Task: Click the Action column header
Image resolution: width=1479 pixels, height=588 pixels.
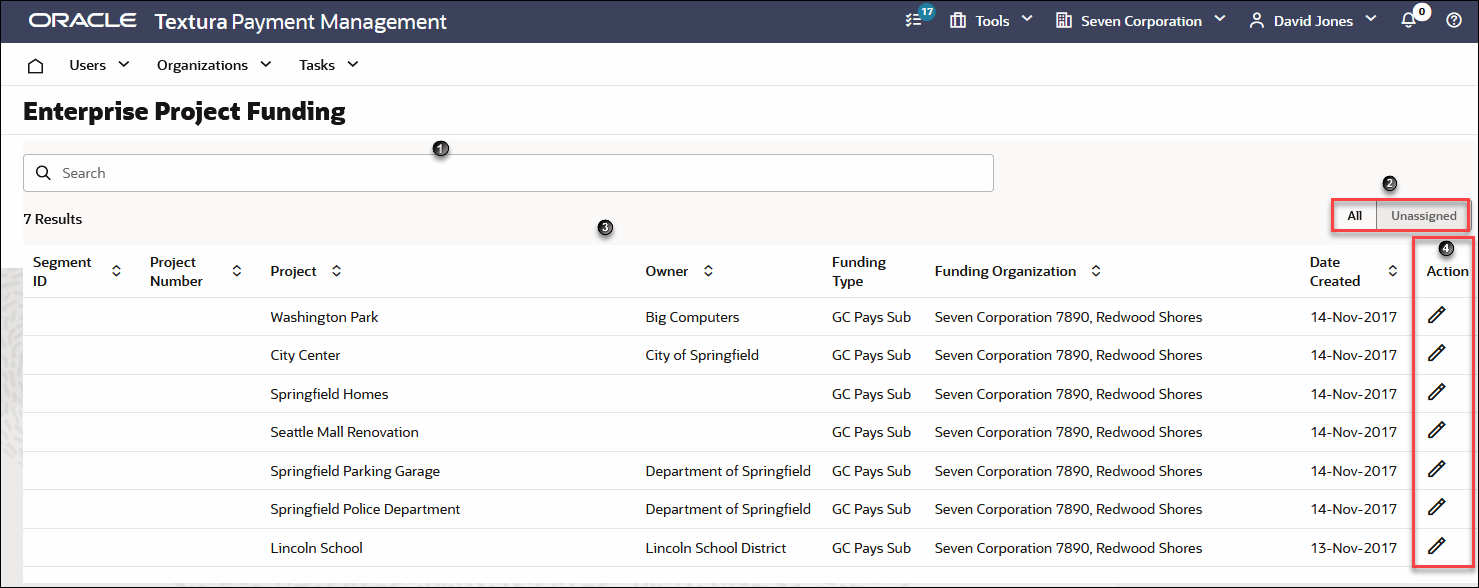Action: click(x=1447, y=271)
